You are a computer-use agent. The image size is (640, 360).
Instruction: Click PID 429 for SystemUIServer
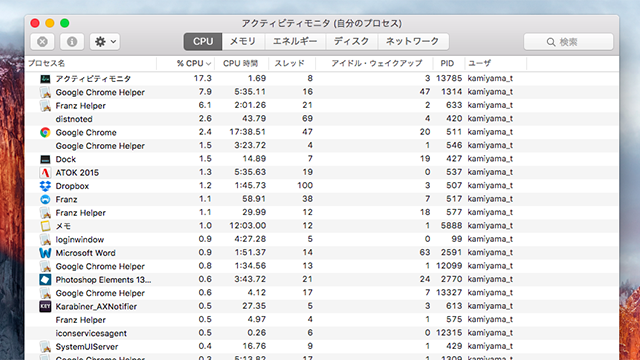454,346
